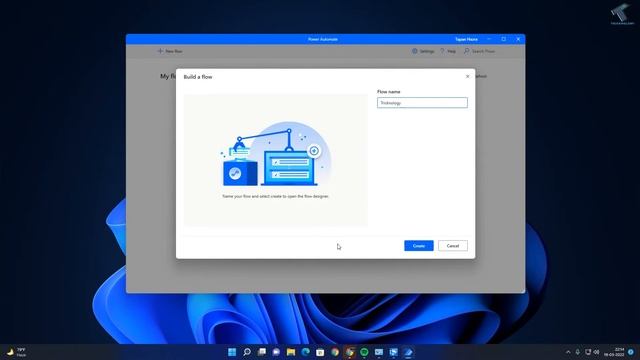Open the clock and date in taskbar
Viewport: 640px width, 360px height.
pos(614,352)
